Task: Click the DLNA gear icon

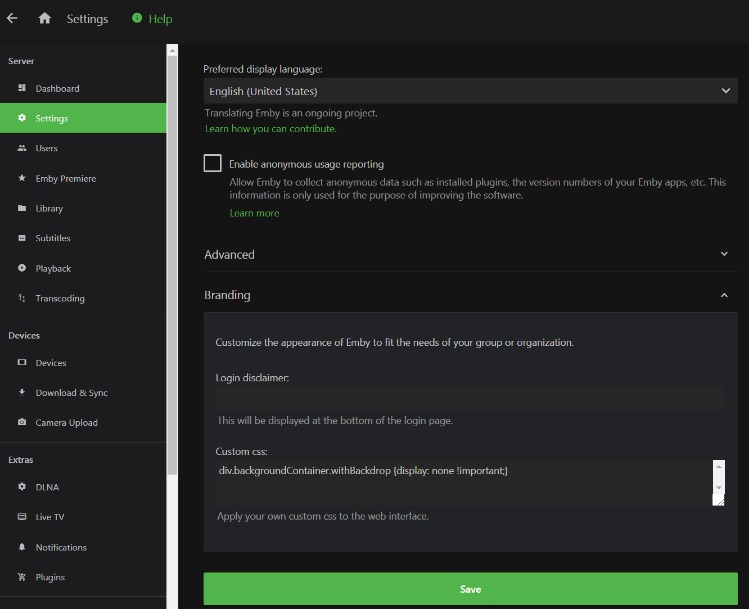Action: click(x=22, y=486)
